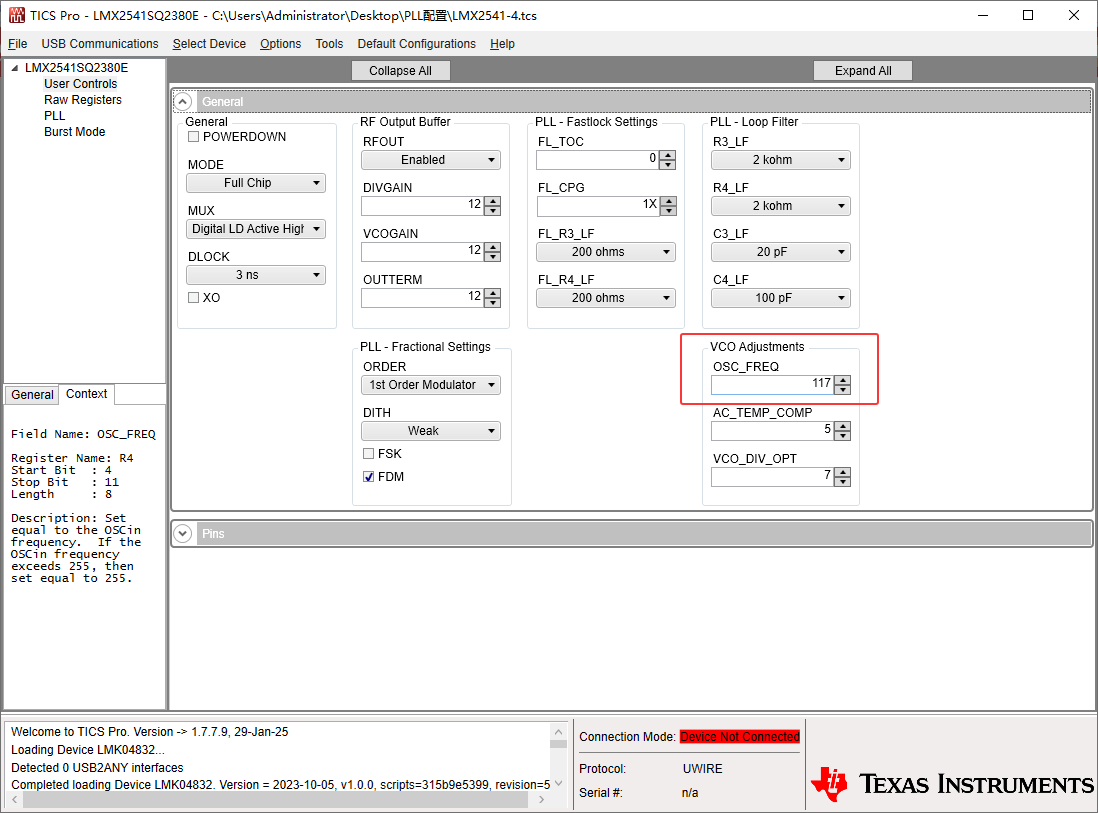
Task: Decrement the OUTTERM value
Action: pyautogui.click(x=493, y=303)
